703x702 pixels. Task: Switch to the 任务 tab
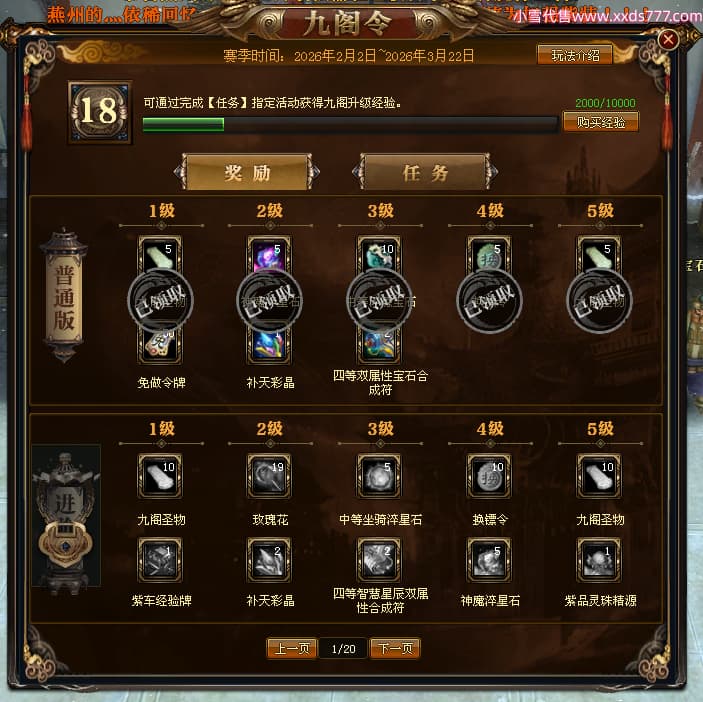(x=425, y=173)
